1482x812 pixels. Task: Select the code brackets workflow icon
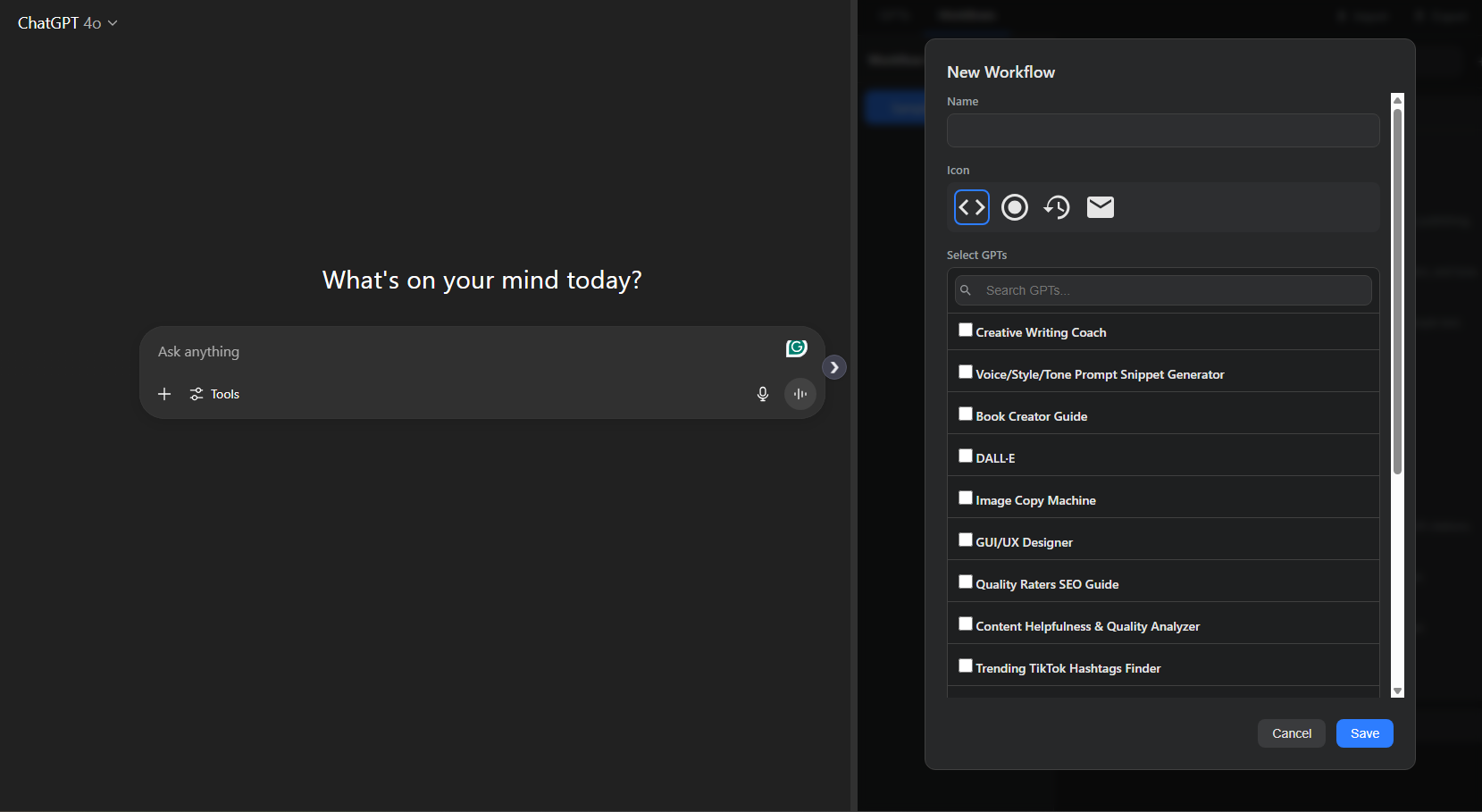pos(972,207)
